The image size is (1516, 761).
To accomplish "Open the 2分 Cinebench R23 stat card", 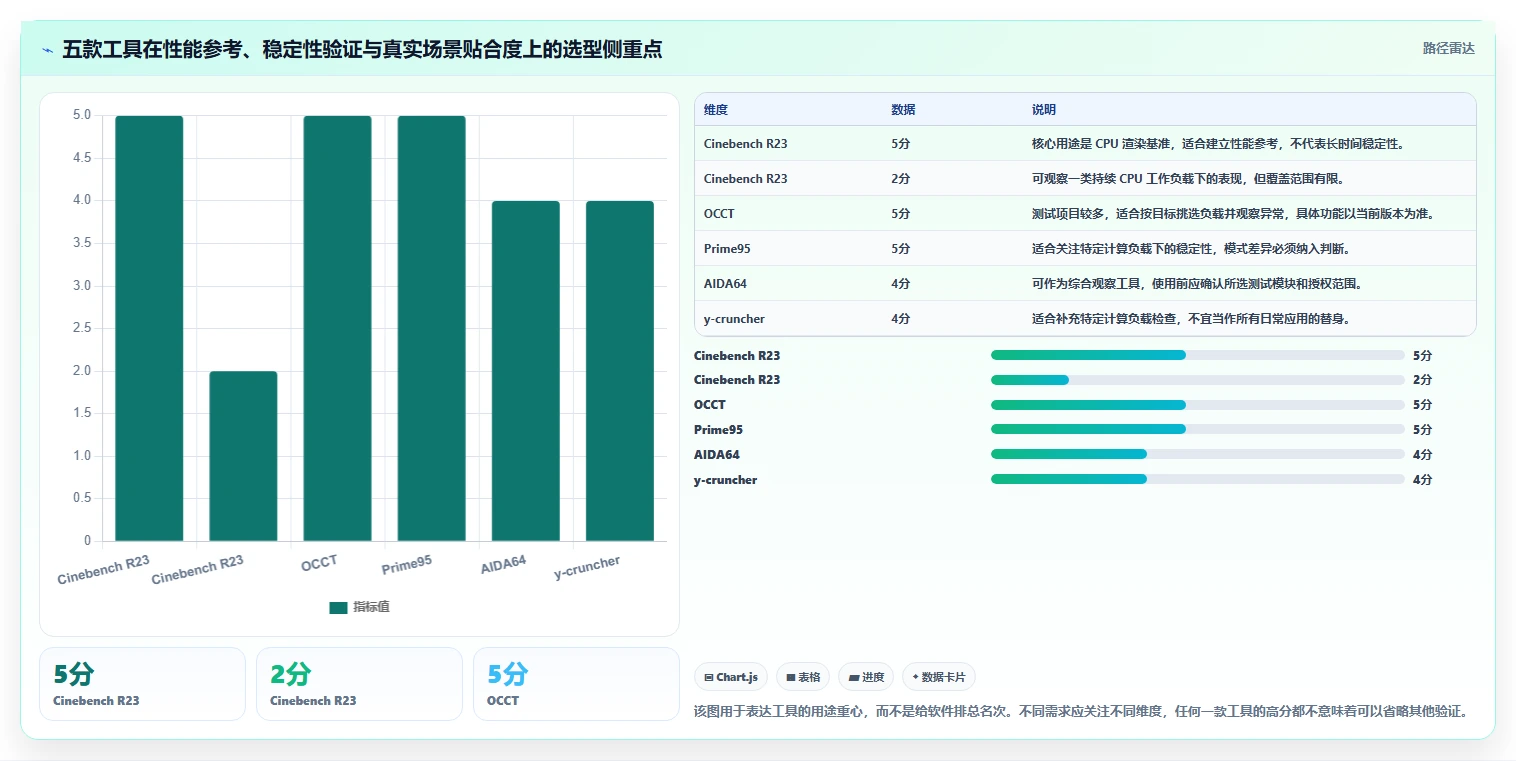I will 359,684.
